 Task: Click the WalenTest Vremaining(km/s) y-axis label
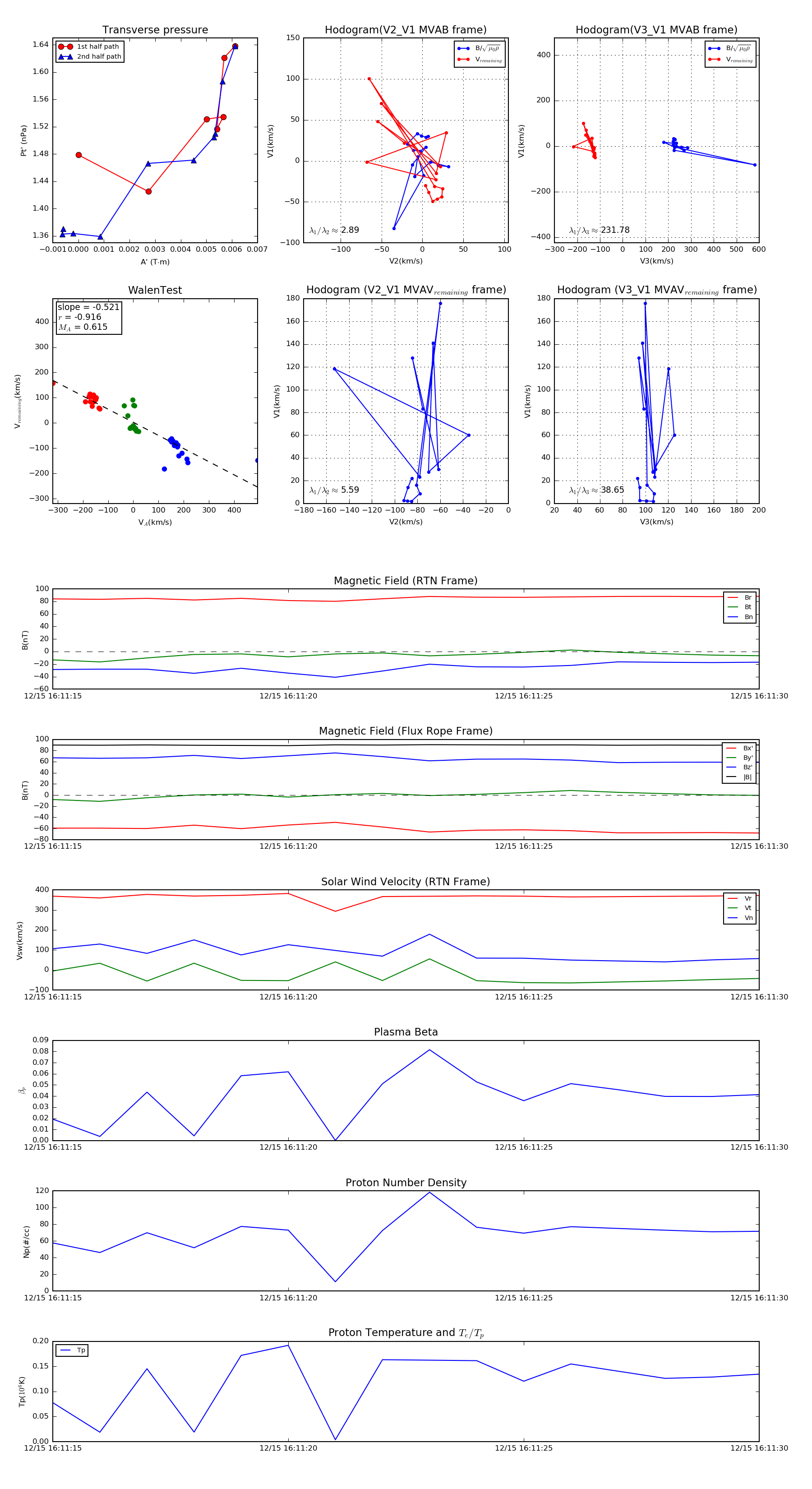point(18,401)
